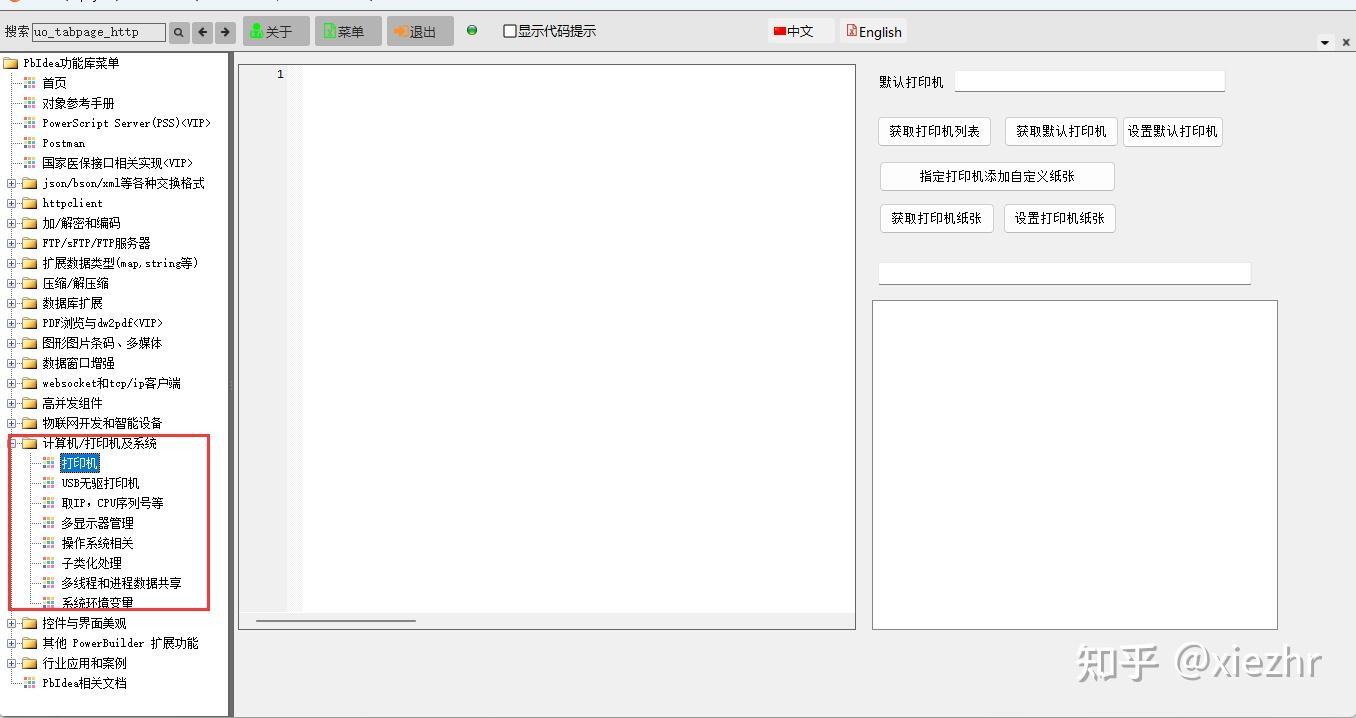Select 计算机/打印机及系统 folder label
1356x718 pixels.
(99, 443)
